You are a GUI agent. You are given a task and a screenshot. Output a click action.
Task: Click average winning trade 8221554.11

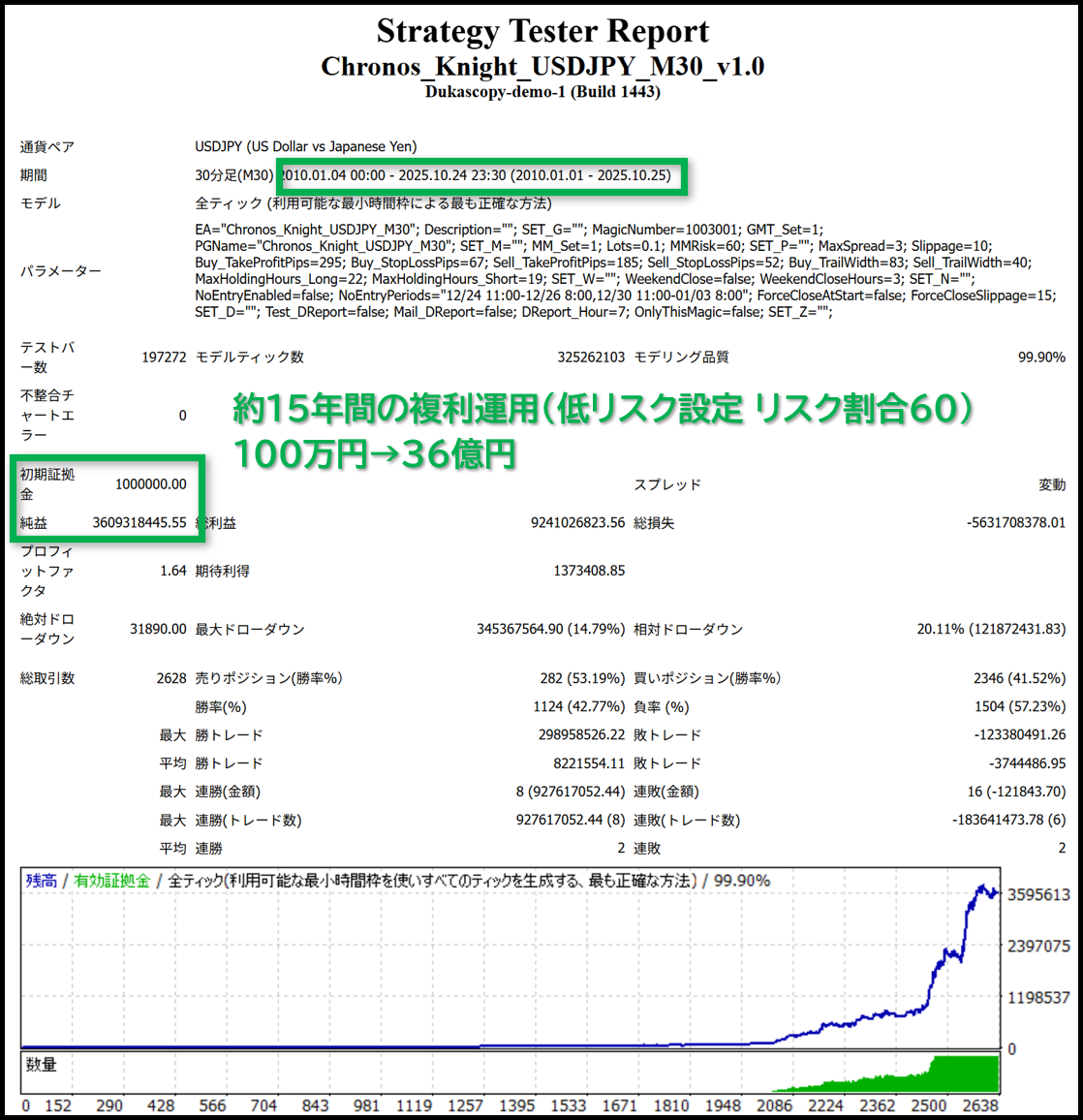point(589,763)
